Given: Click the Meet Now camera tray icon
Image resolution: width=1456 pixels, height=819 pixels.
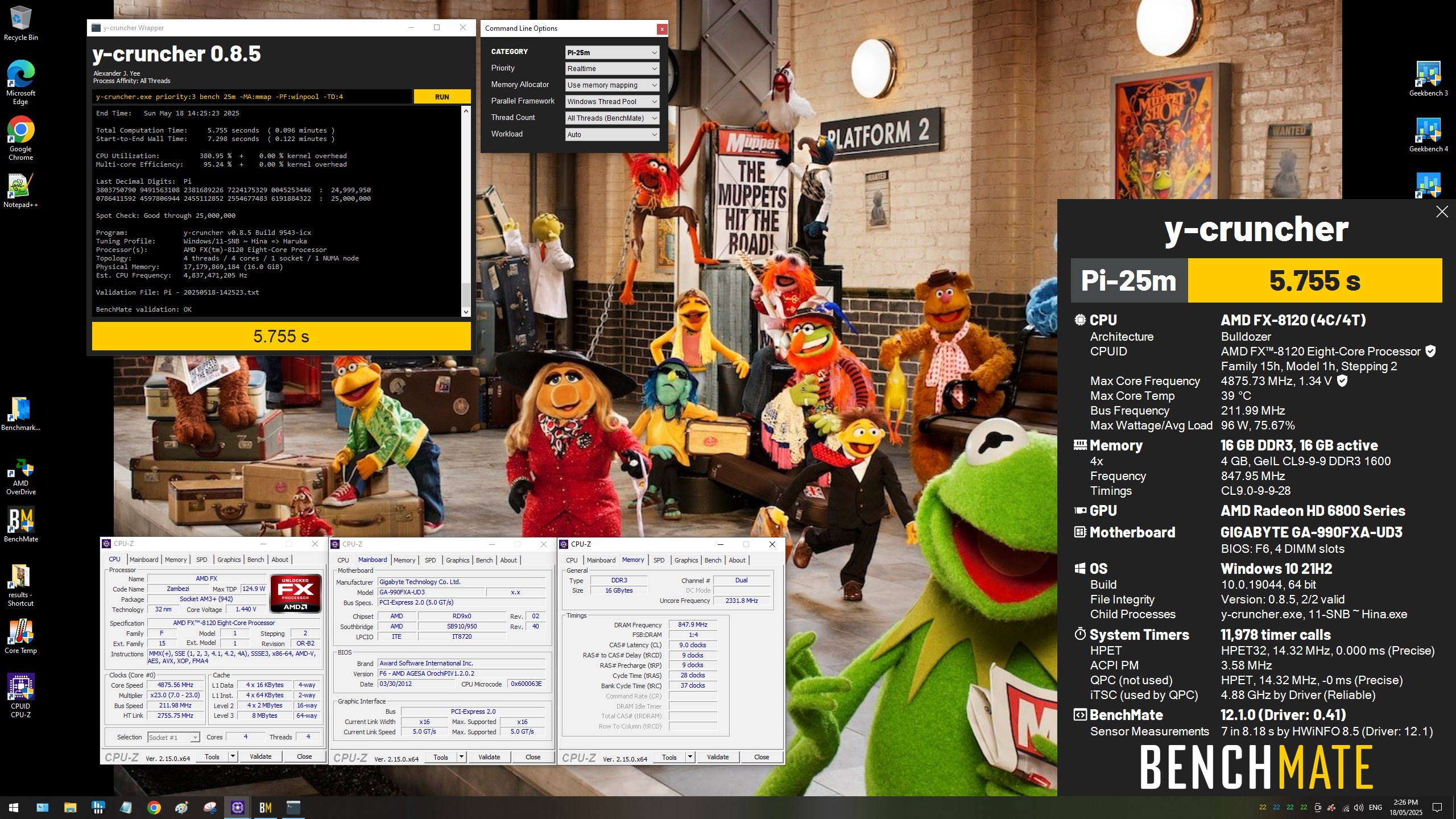Looking at the screenshot, I should click(1318, 808).
